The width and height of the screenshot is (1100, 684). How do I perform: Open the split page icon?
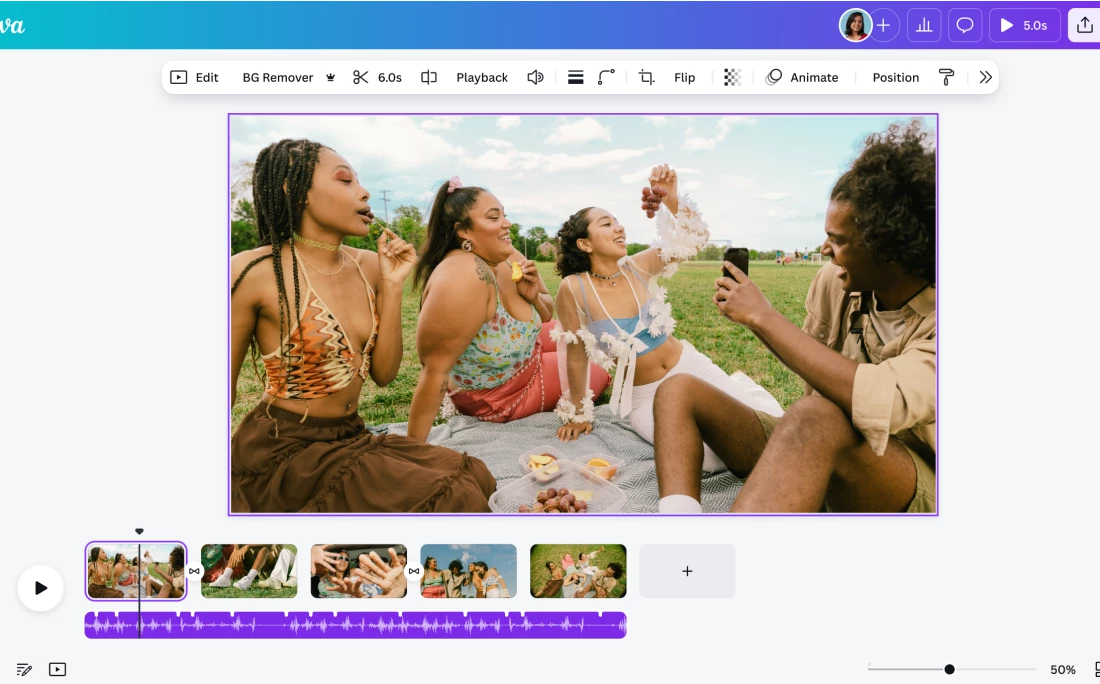[x=429, y=77]
